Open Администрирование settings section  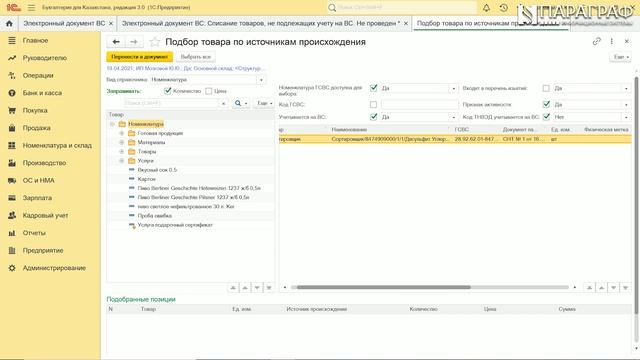click(54, 268)
